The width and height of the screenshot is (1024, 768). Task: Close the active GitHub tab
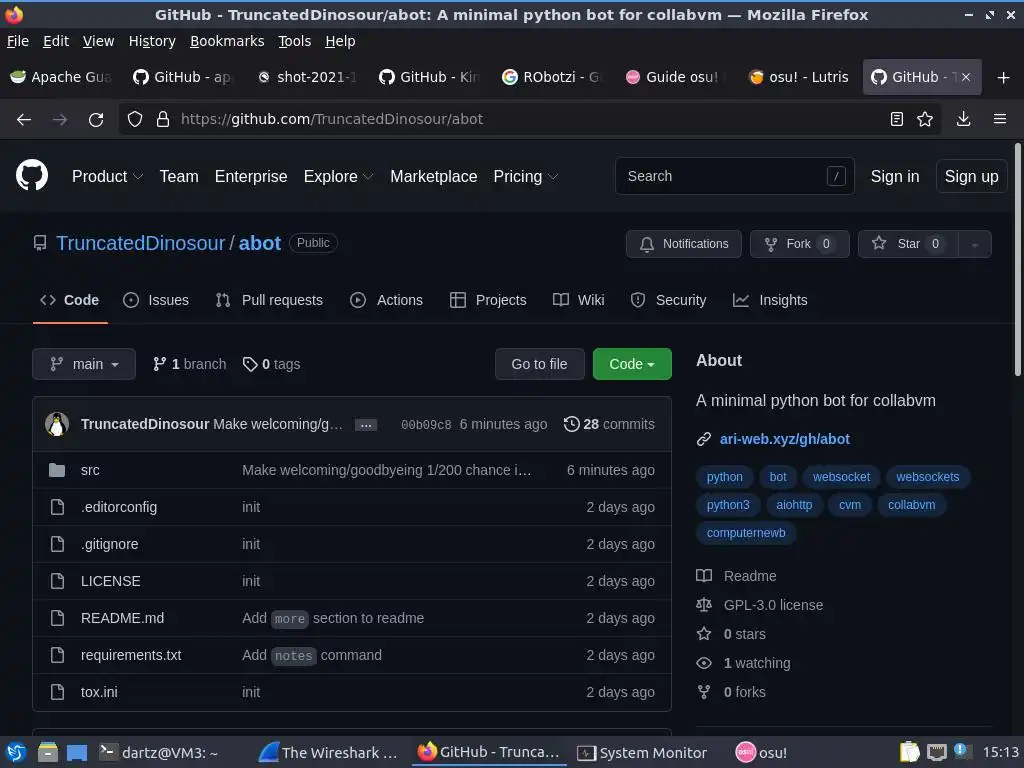(x=966, y=77)
